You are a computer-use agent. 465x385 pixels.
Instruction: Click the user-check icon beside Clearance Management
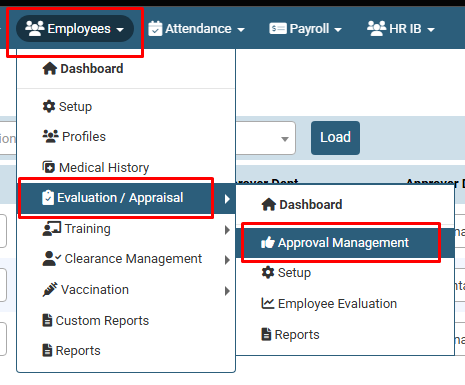pyautogui.click(x=52, y=258)
